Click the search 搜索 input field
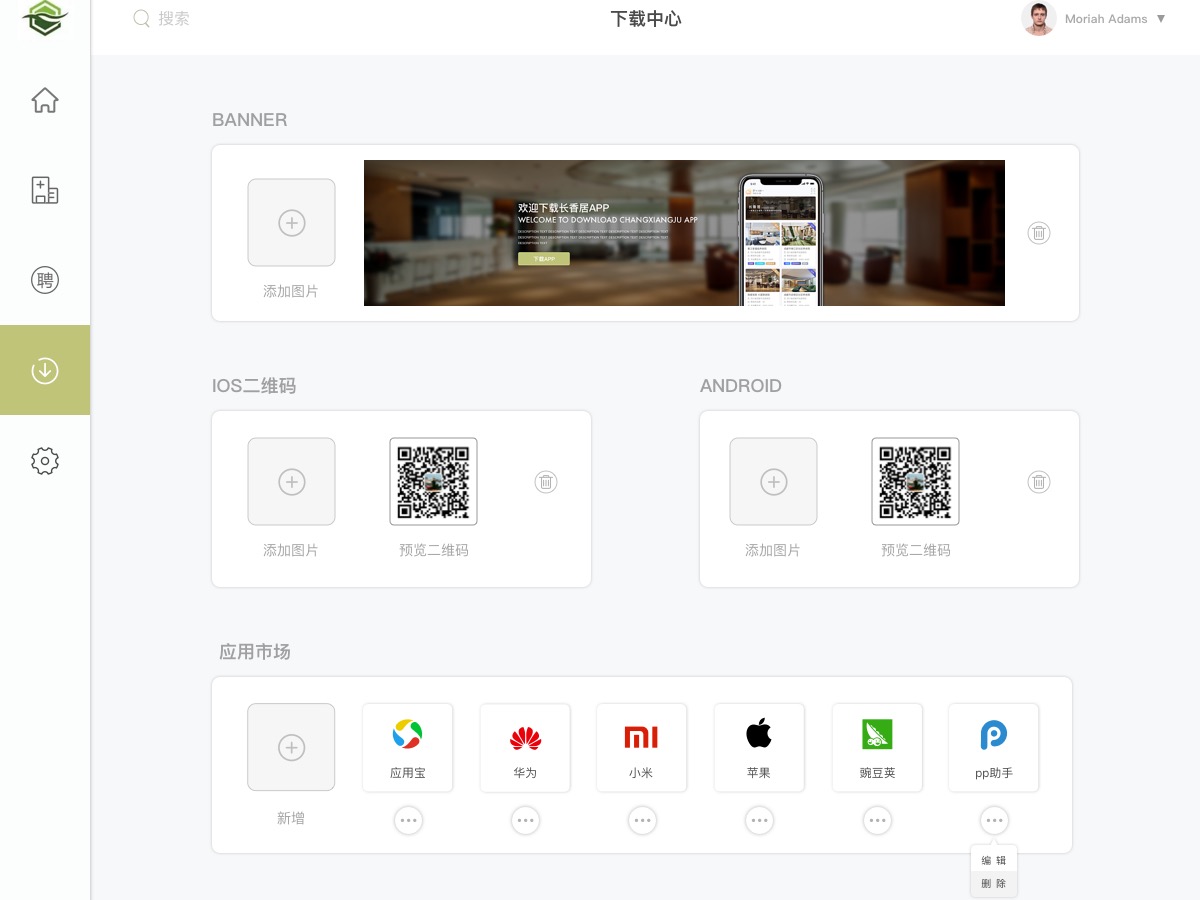 [175, 18]
